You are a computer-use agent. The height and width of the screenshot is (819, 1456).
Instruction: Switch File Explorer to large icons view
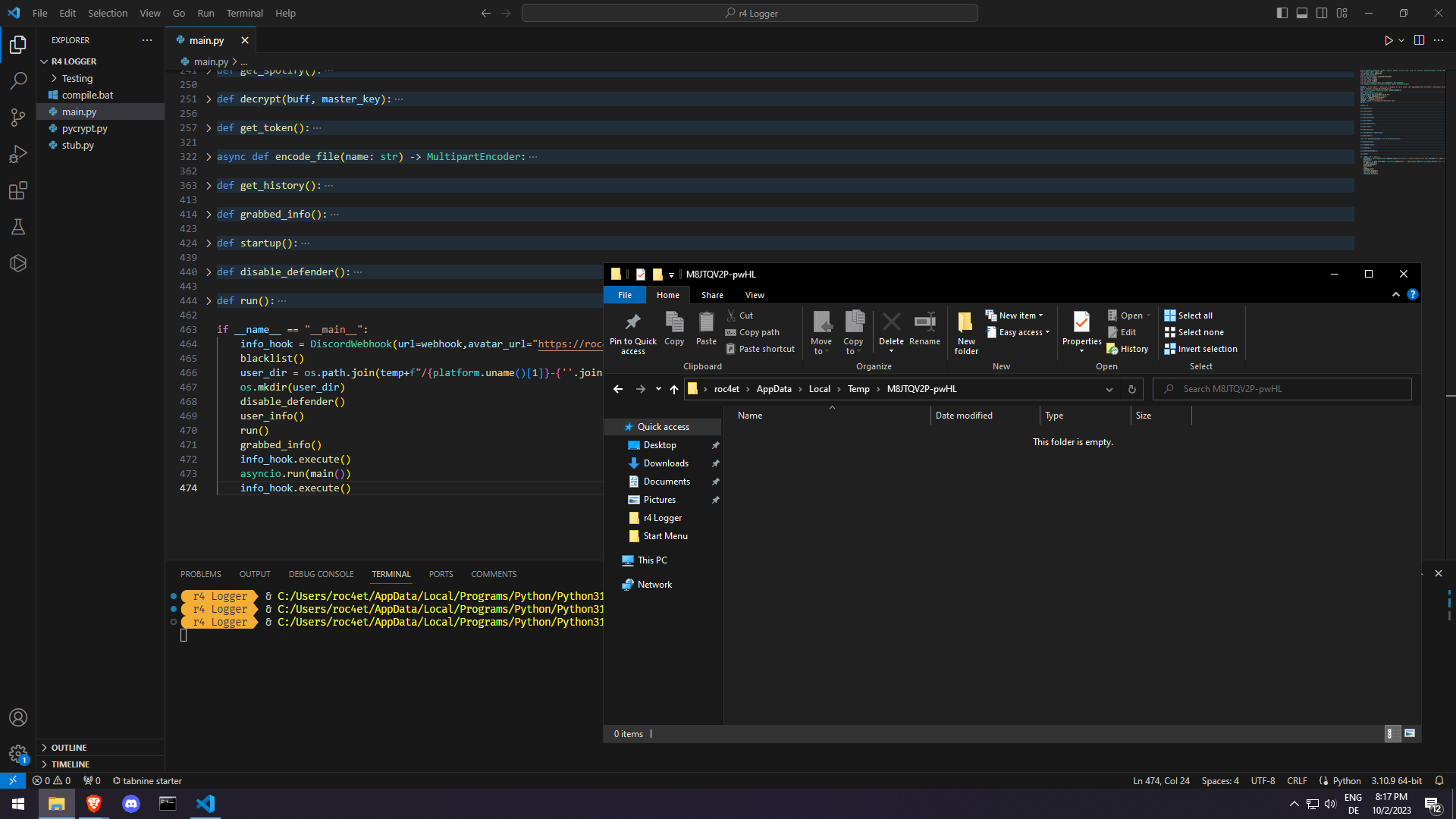(x=1410, y=733)
